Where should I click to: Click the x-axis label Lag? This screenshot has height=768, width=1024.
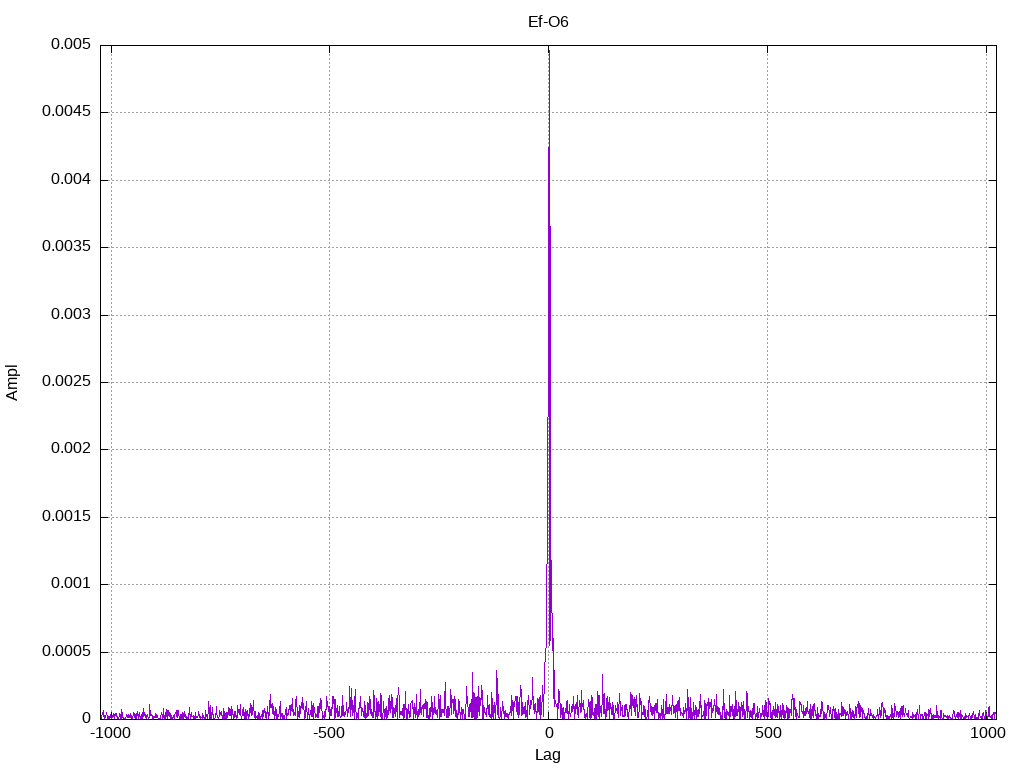coord(548,755)
